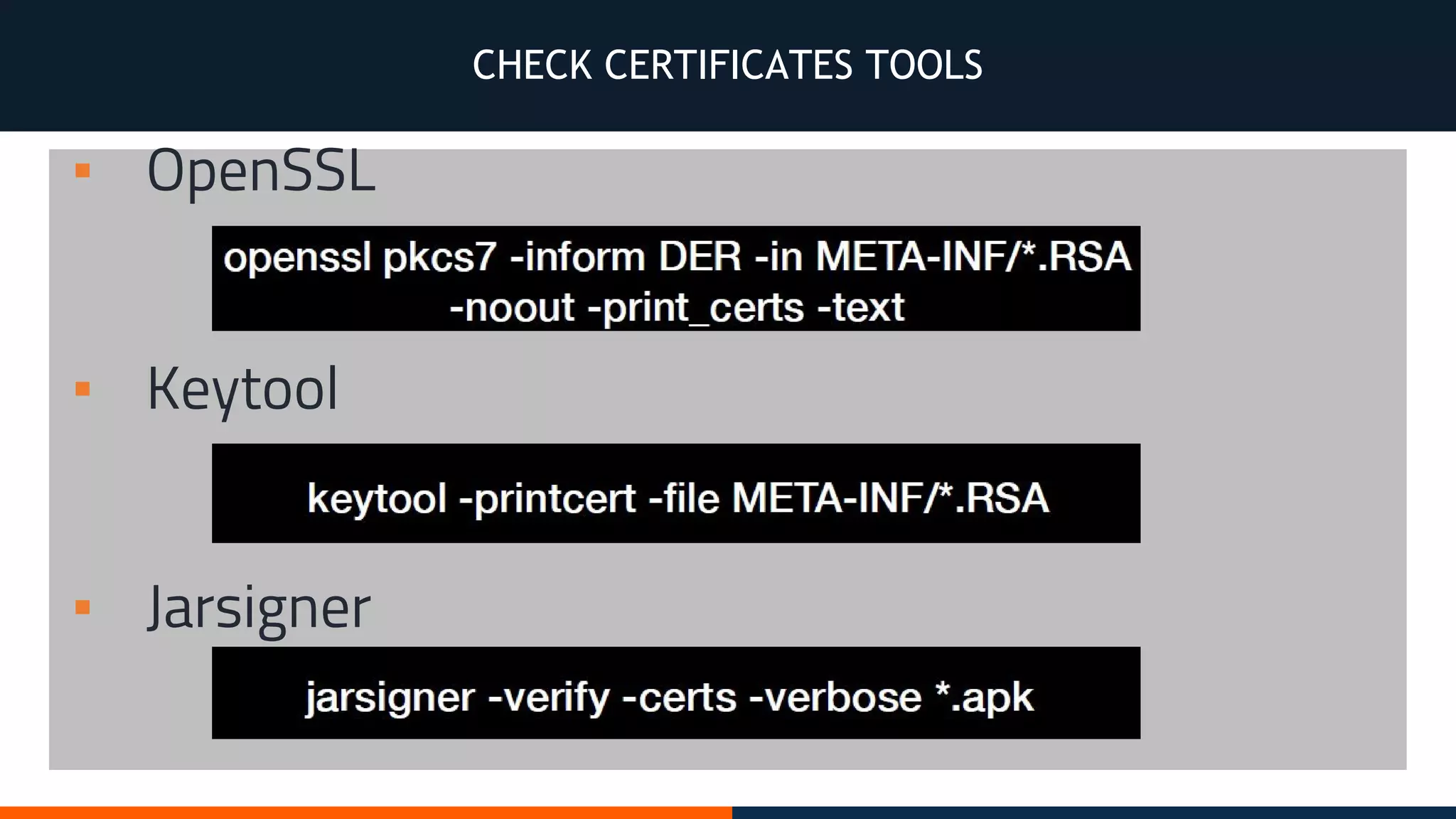Viewport: 1456px width, 819px height.
Task: Select the Keytool heading text
Action: coord(242,390)
